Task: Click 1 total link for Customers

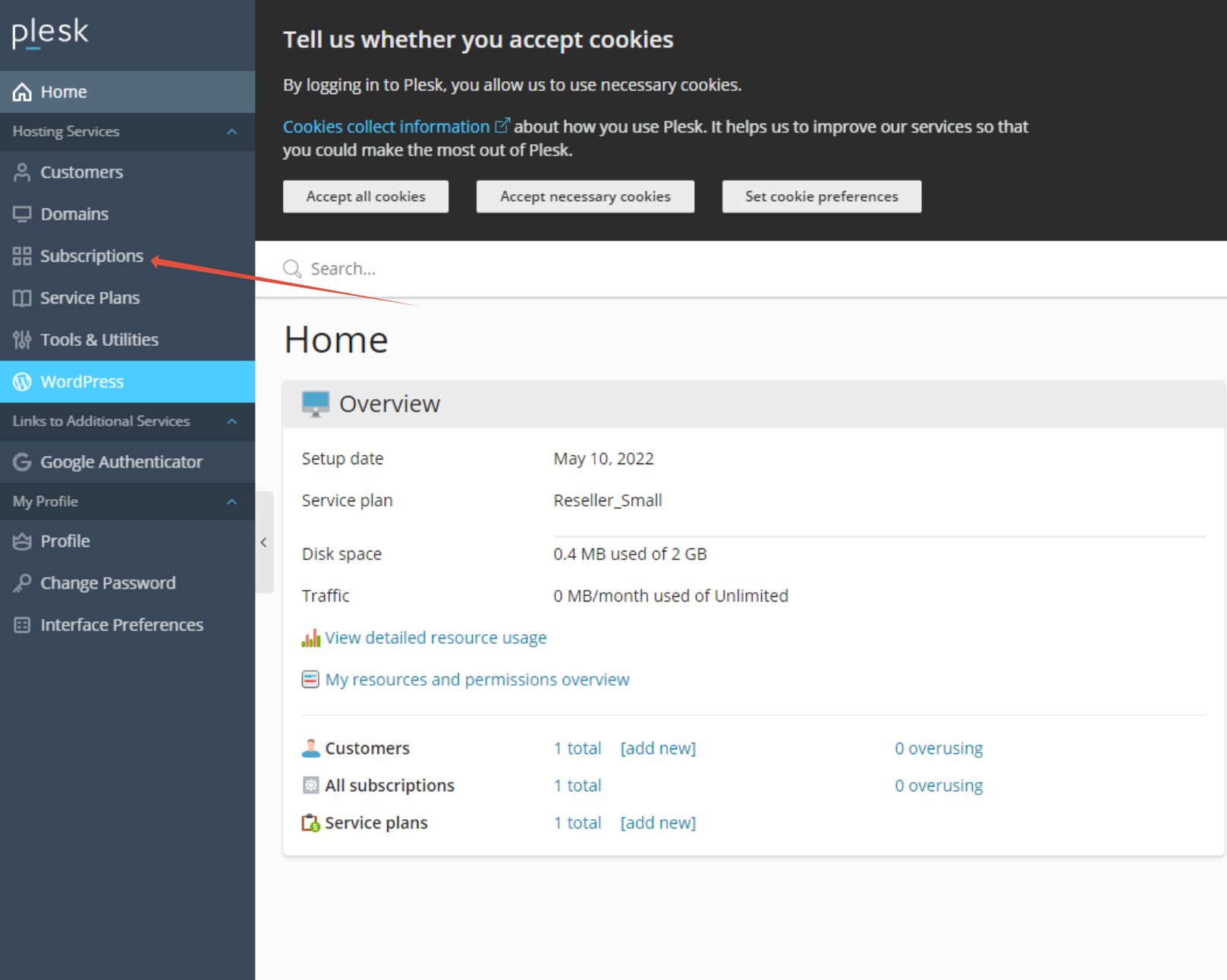Action: coord(577,748)
